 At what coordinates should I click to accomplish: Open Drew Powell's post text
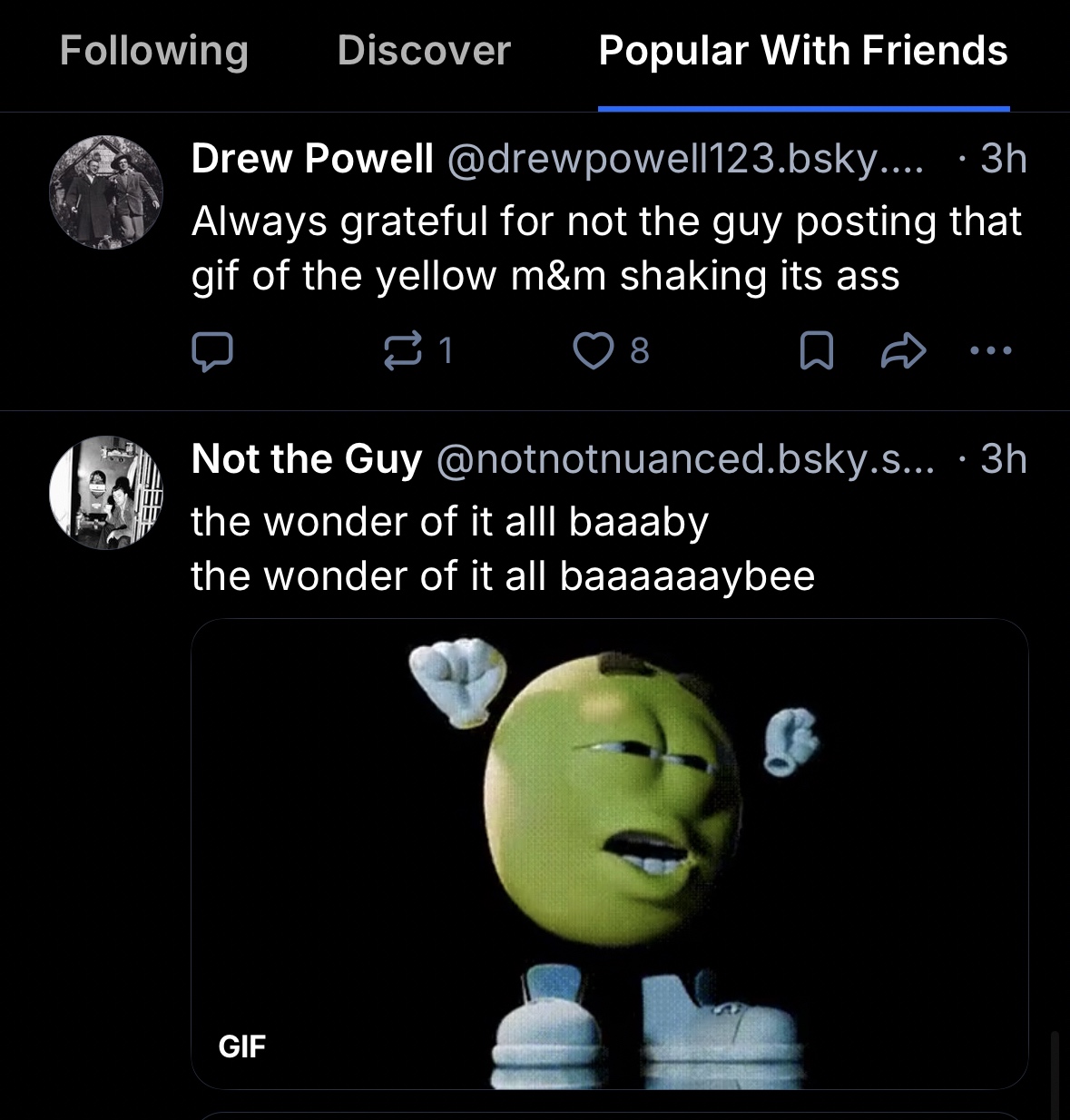coord(606,248)
